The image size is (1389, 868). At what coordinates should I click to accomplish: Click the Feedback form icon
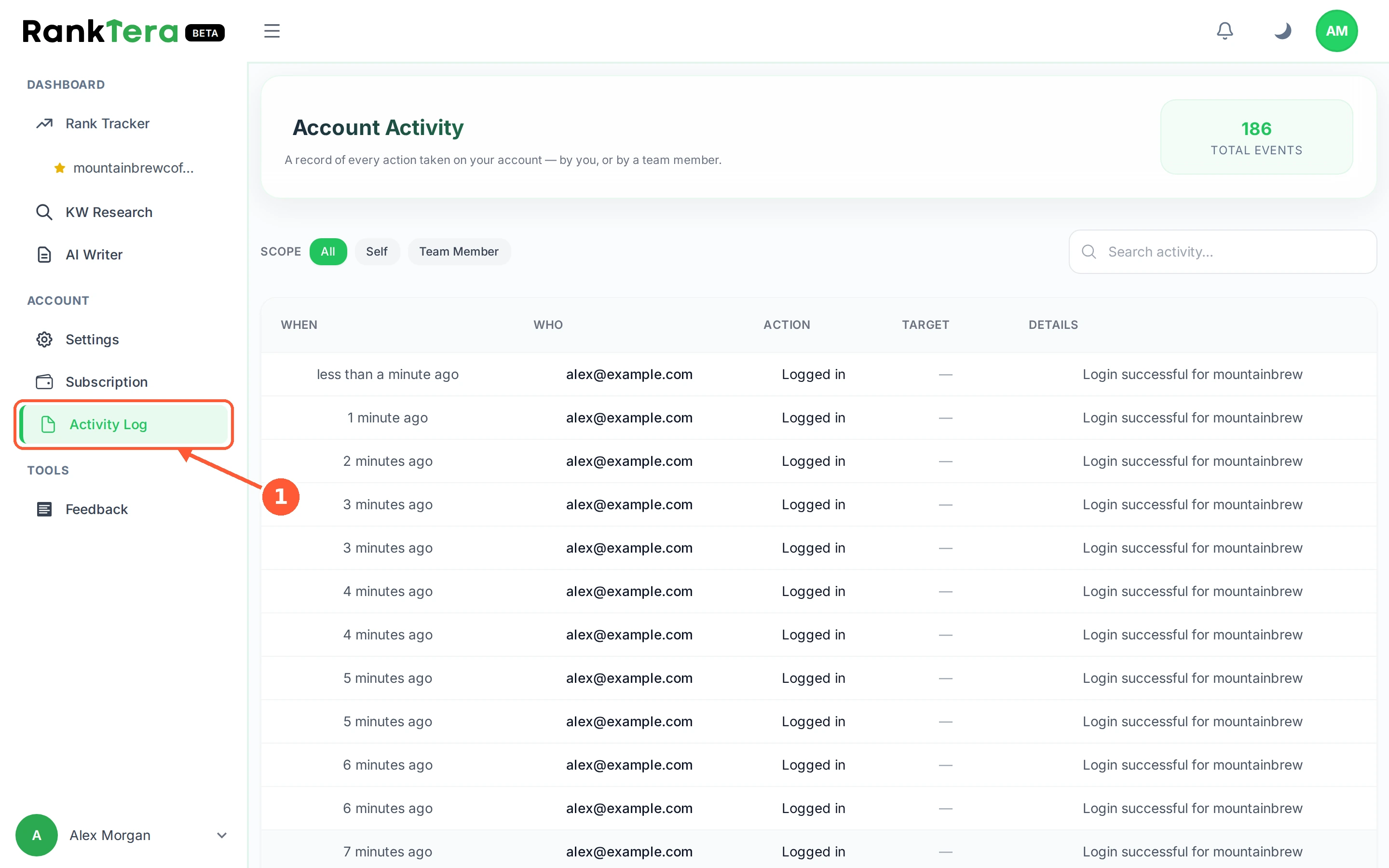(44, 509)
